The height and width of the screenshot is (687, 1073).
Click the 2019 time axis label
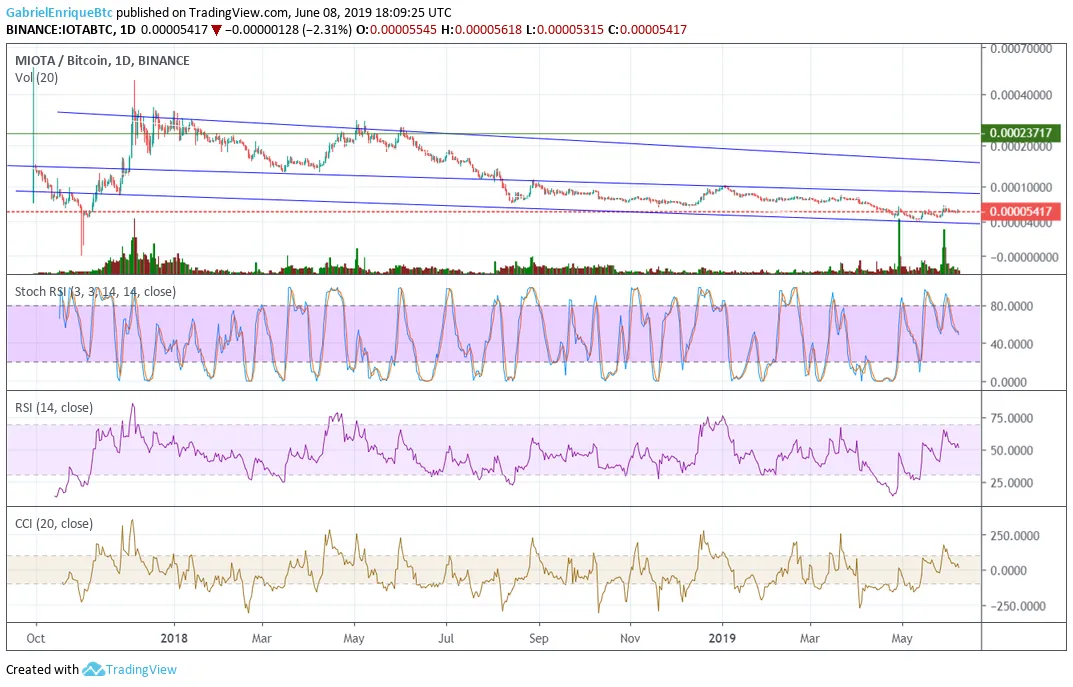click(x=722, y=638)
